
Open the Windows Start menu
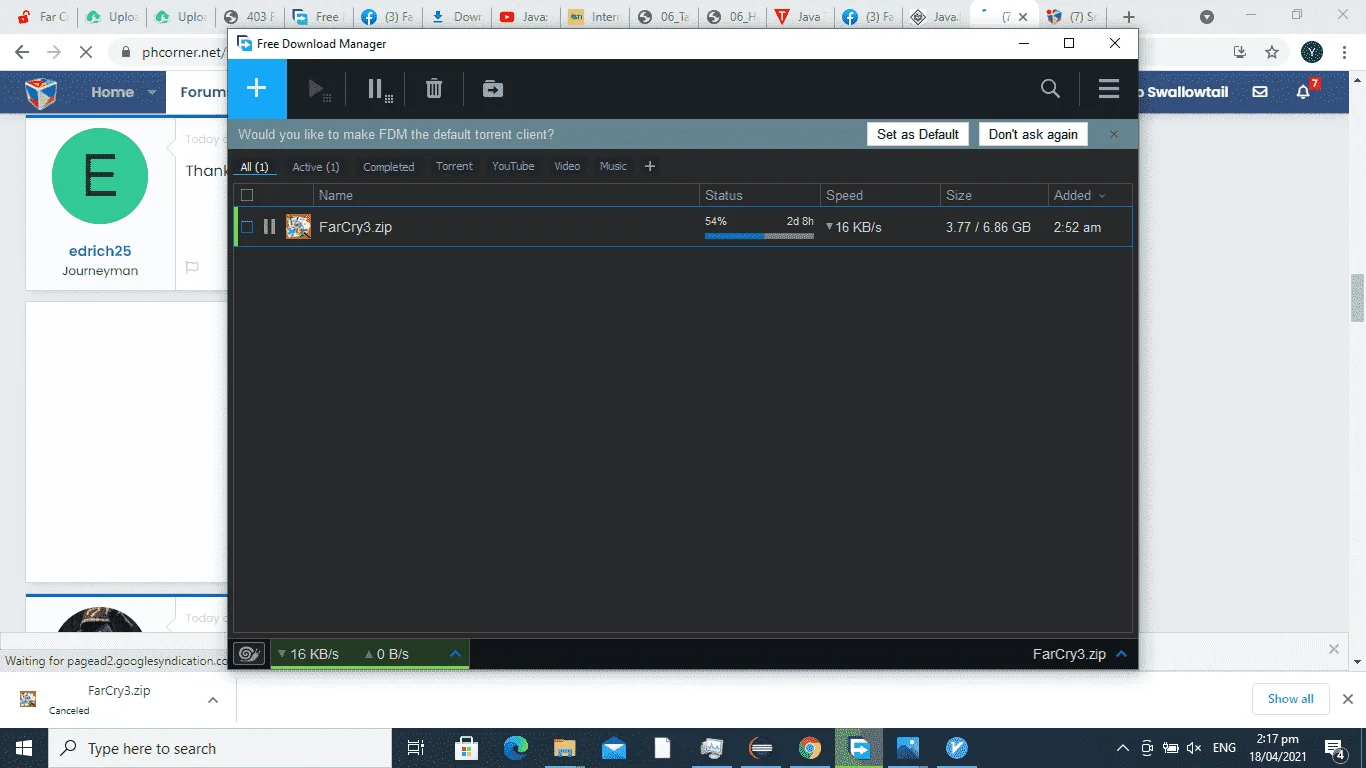click(23, 748)
